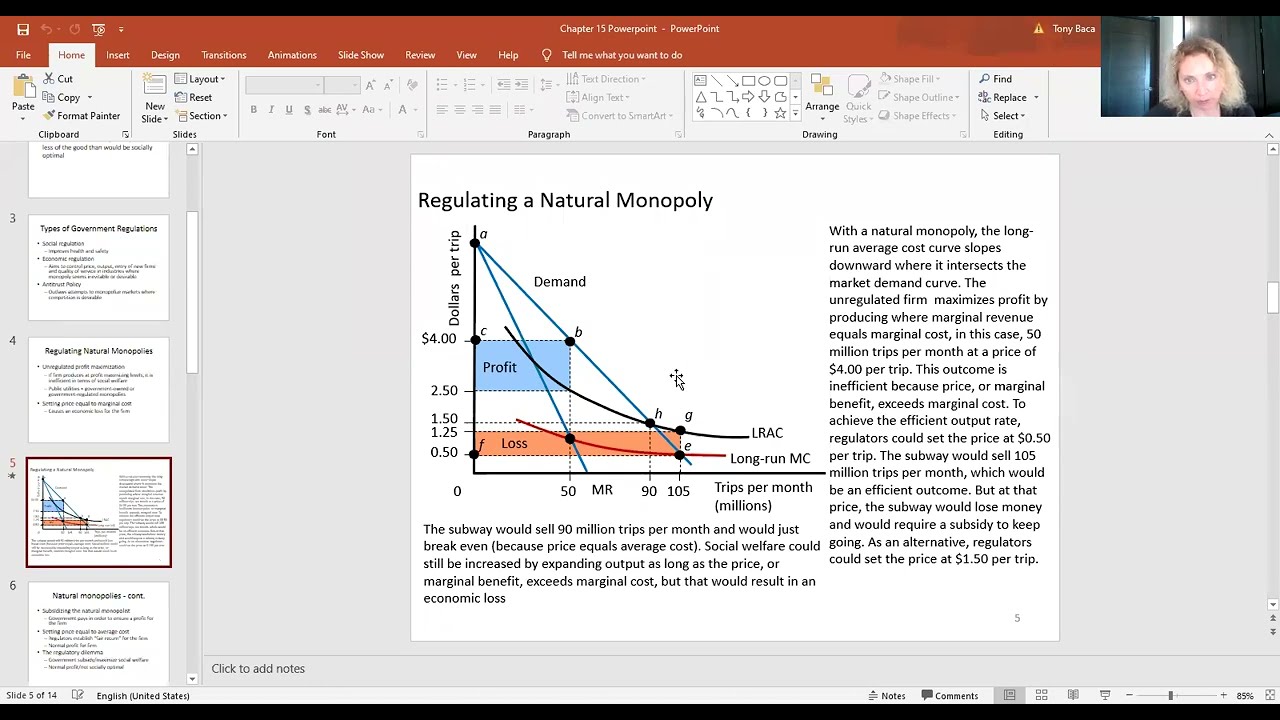This screenshot has width=1280, height=720.
Task: Toggle Underline formatting
Action: pyautogui.click(x=289, y=110)
